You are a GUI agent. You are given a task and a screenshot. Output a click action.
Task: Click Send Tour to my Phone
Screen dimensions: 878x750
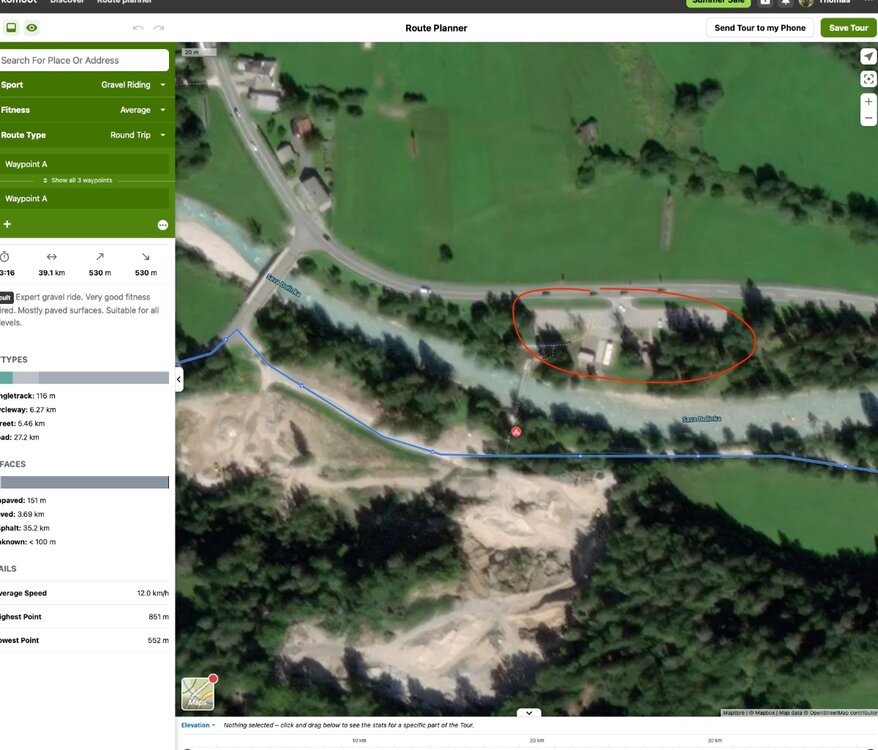759,28
